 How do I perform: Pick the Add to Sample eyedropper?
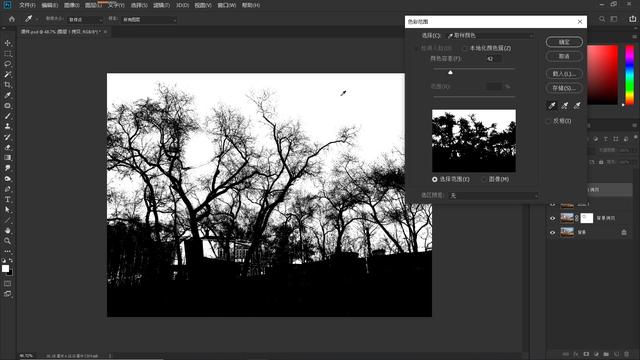564,106
